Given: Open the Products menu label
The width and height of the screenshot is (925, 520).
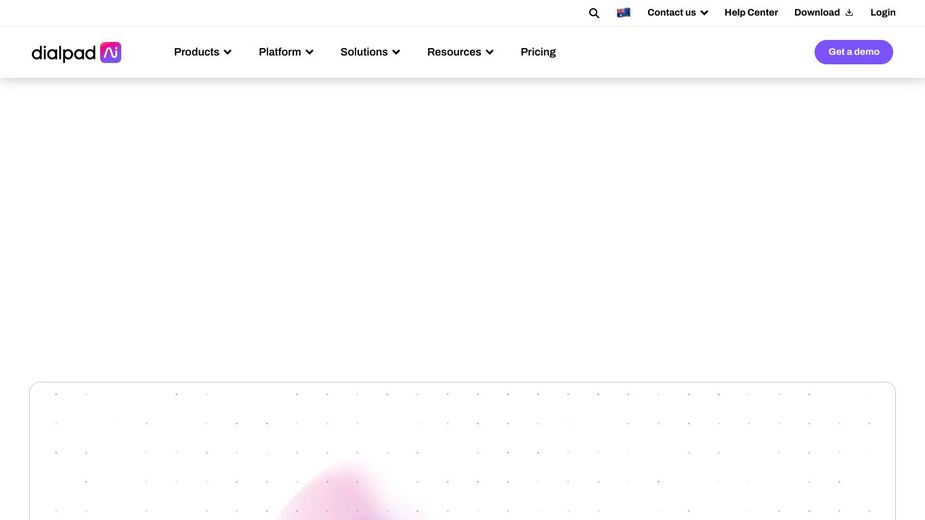Looking at the screenshot, I should 196,52.
